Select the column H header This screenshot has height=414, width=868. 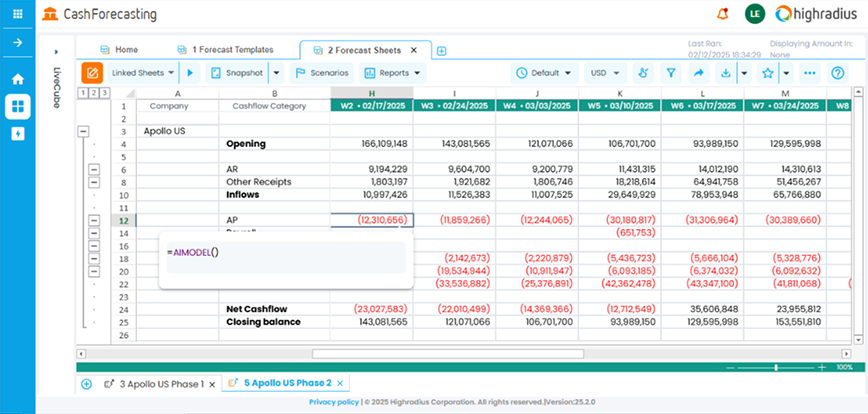372,93
